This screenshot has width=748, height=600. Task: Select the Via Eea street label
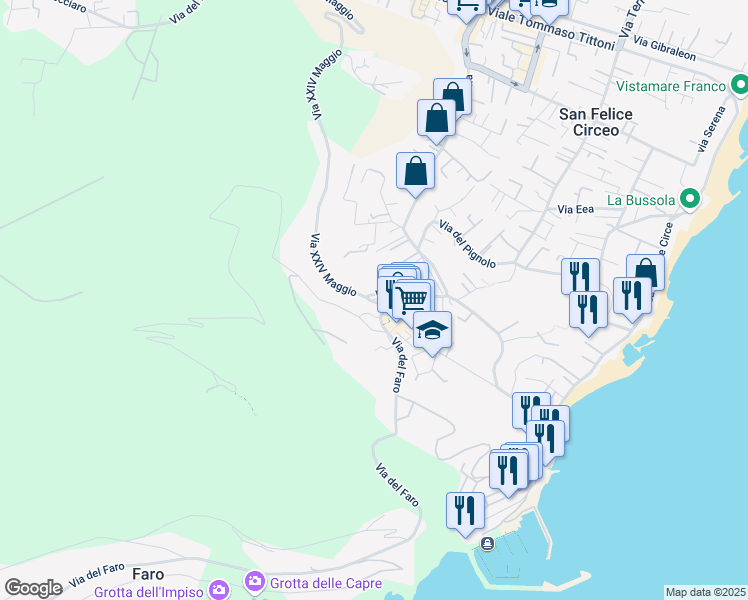(x=575, y=209)
